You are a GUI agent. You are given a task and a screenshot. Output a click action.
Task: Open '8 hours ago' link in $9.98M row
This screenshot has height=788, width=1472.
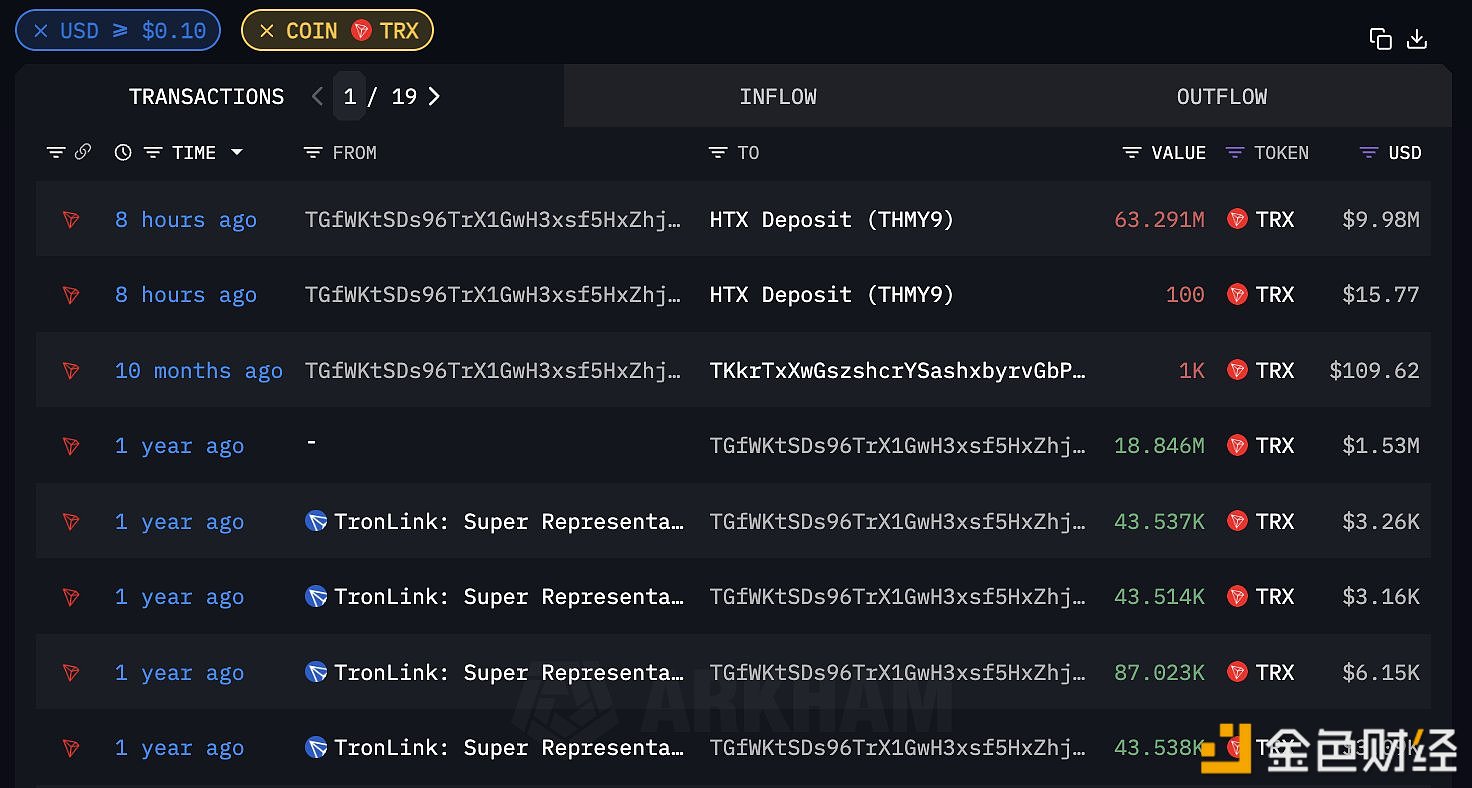[186, 220]
